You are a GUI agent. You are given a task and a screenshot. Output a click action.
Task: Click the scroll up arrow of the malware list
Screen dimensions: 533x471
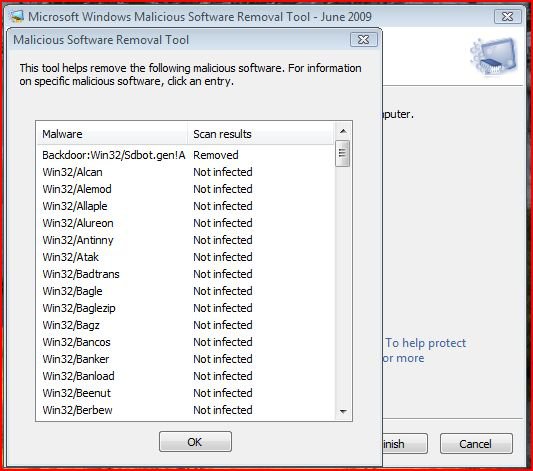343,131
